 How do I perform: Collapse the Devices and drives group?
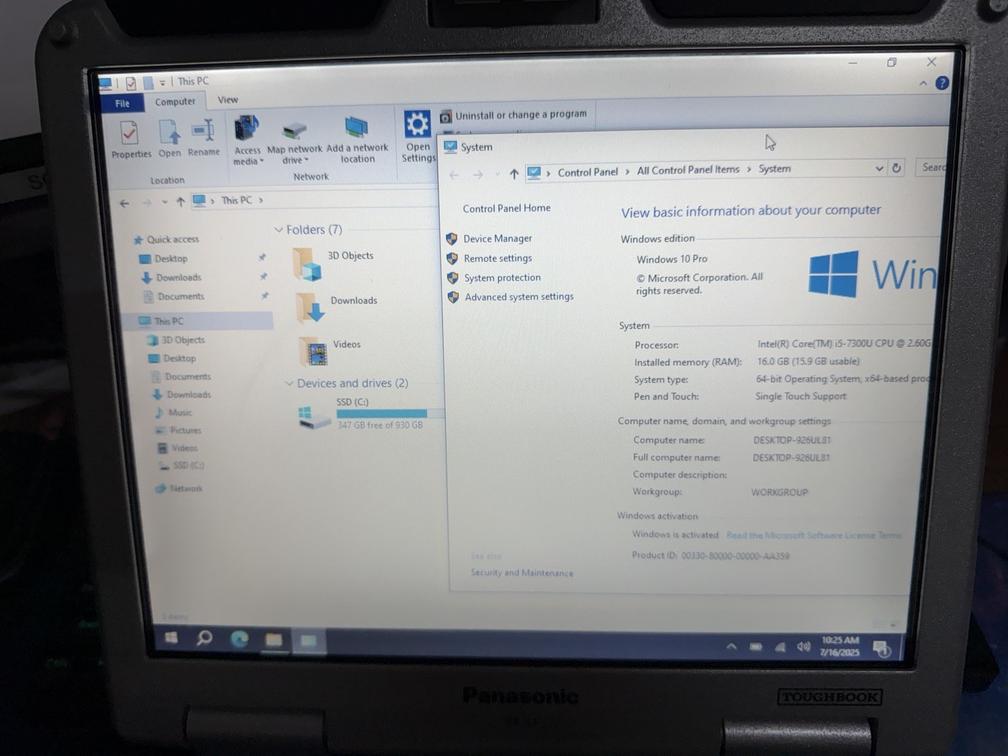289,384
